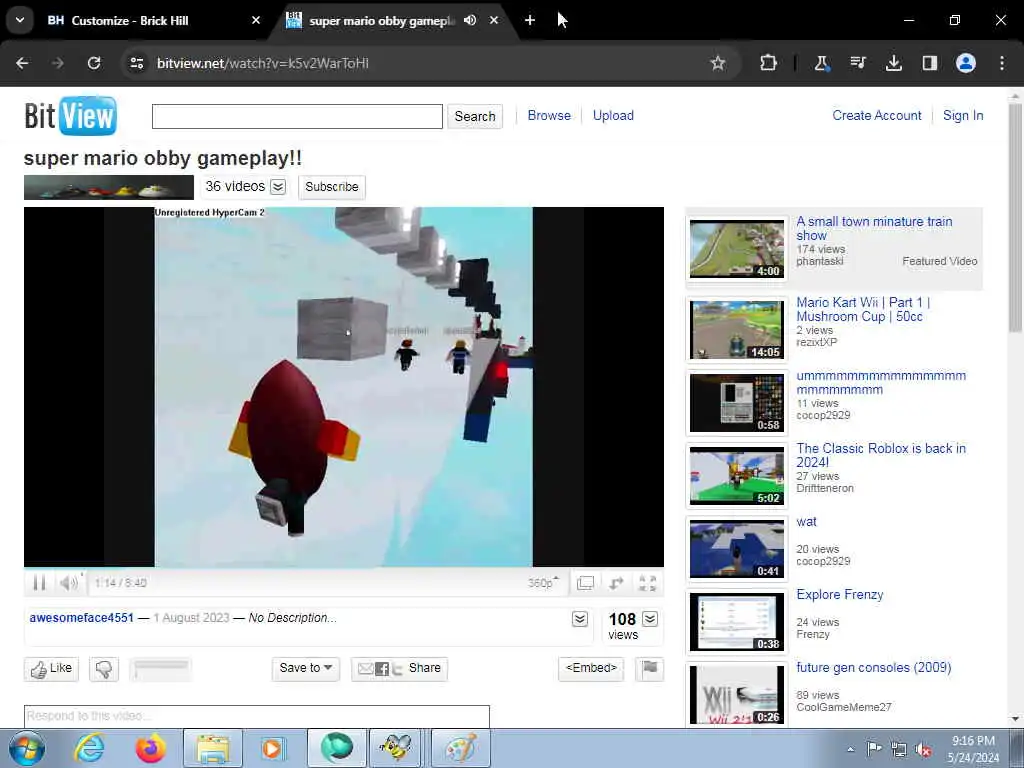Toggle the browser side panel
The width and height of the screenshot is (1024, 768).
929,63
